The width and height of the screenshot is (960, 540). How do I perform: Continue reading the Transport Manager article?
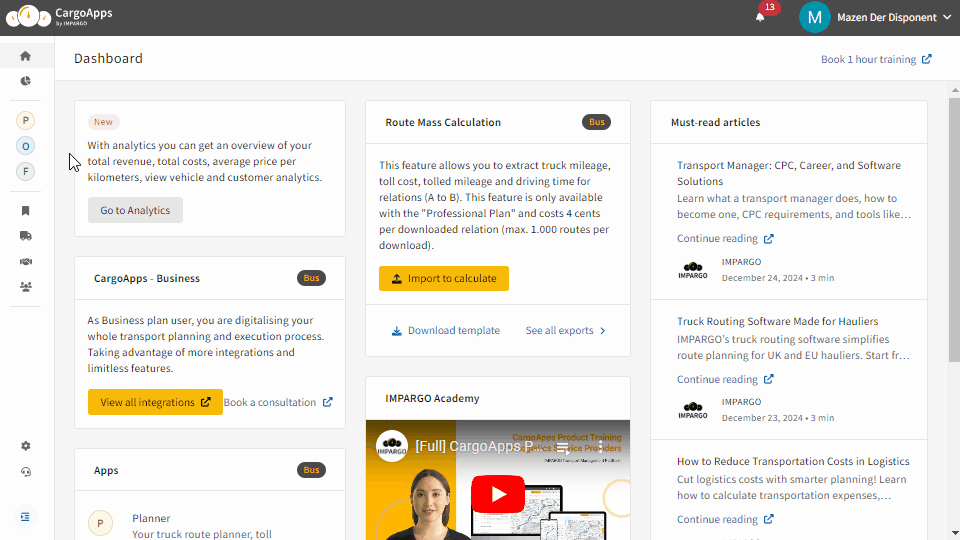(x=725, y=239)
